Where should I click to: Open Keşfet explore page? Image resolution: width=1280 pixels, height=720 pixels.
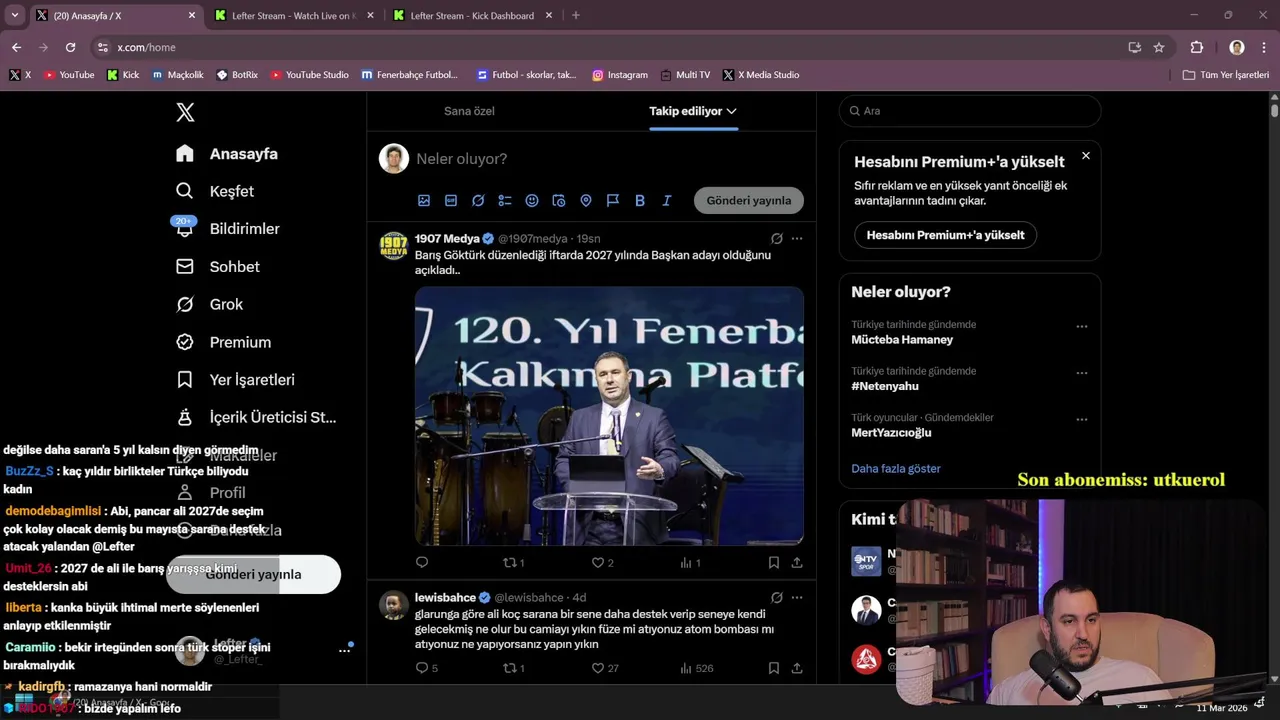pyautogui.click(x=215, y=191)
